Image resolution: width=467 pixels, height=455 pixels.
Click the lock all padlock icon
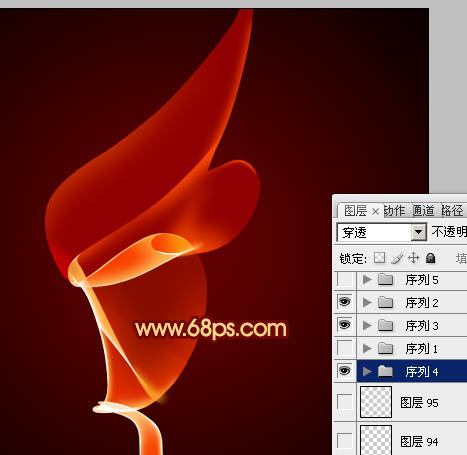pos(431,258)
